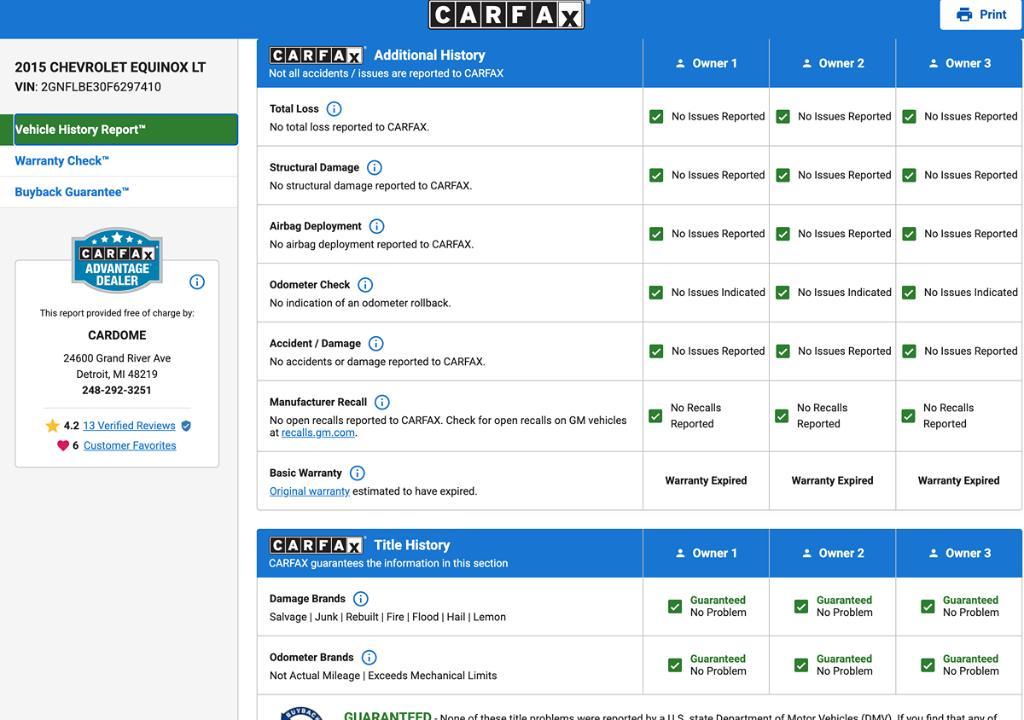The image size is (1024, 720).
Task: Click Guaranteed No Problem Damage Brands Owner 2
Action: coord(844,606)
